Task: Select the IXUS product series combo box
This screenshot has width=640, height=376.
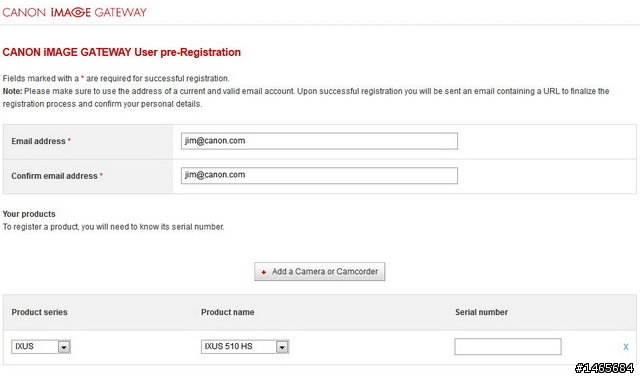Action: pyautogui.click(x=41, y=347)
